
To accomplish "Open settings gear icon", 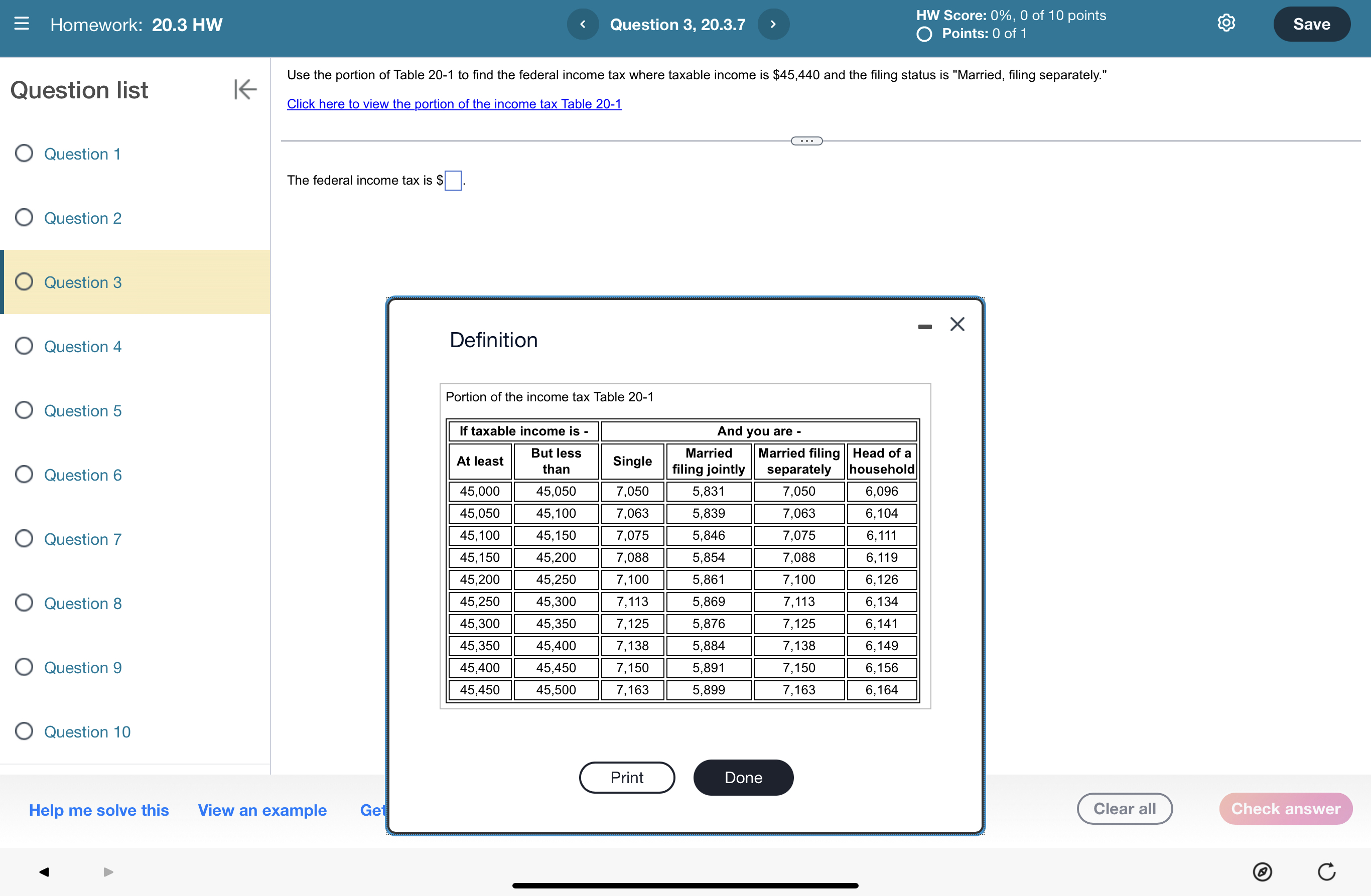I will point(1226,23).
